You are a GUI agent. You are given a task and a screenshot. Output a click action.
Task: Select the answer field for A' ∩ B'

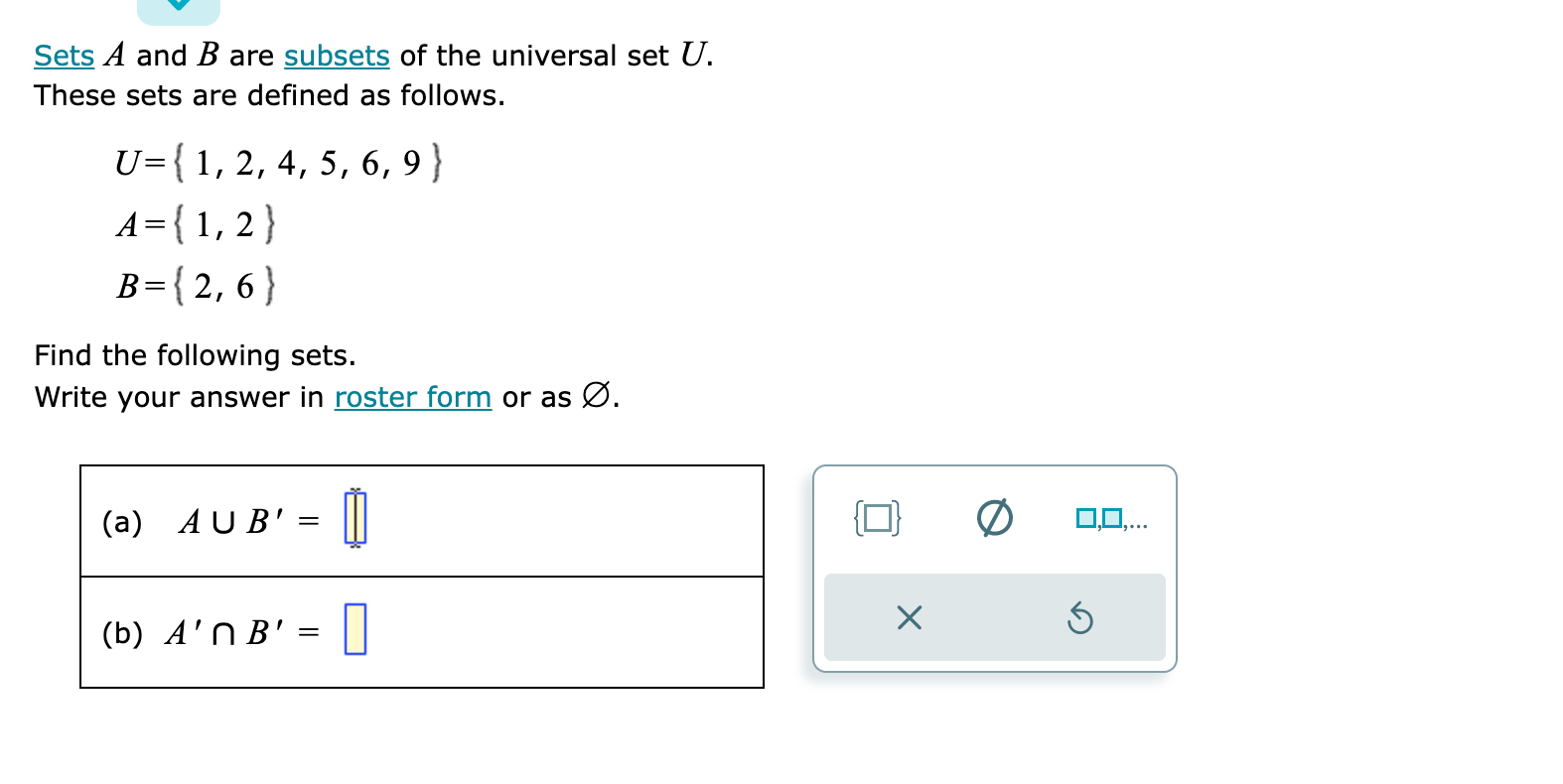pos(355,629)
